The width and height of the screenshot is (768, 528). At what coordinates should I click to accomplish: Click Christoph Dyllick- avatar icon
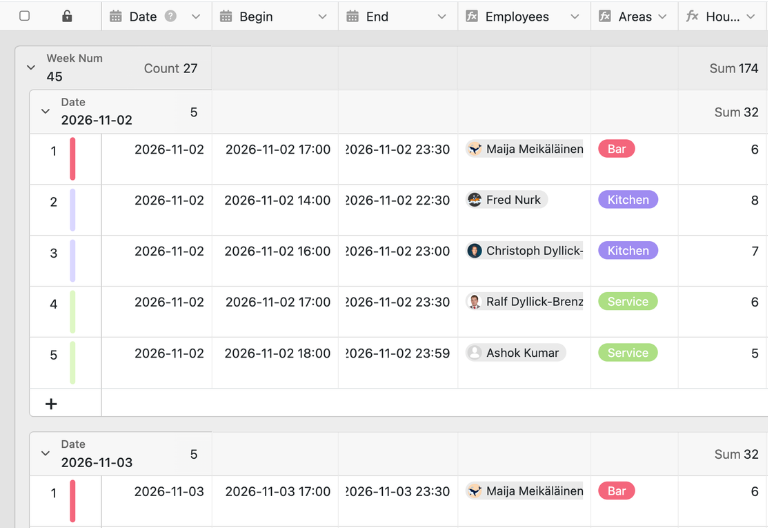[x=474, y=251]
